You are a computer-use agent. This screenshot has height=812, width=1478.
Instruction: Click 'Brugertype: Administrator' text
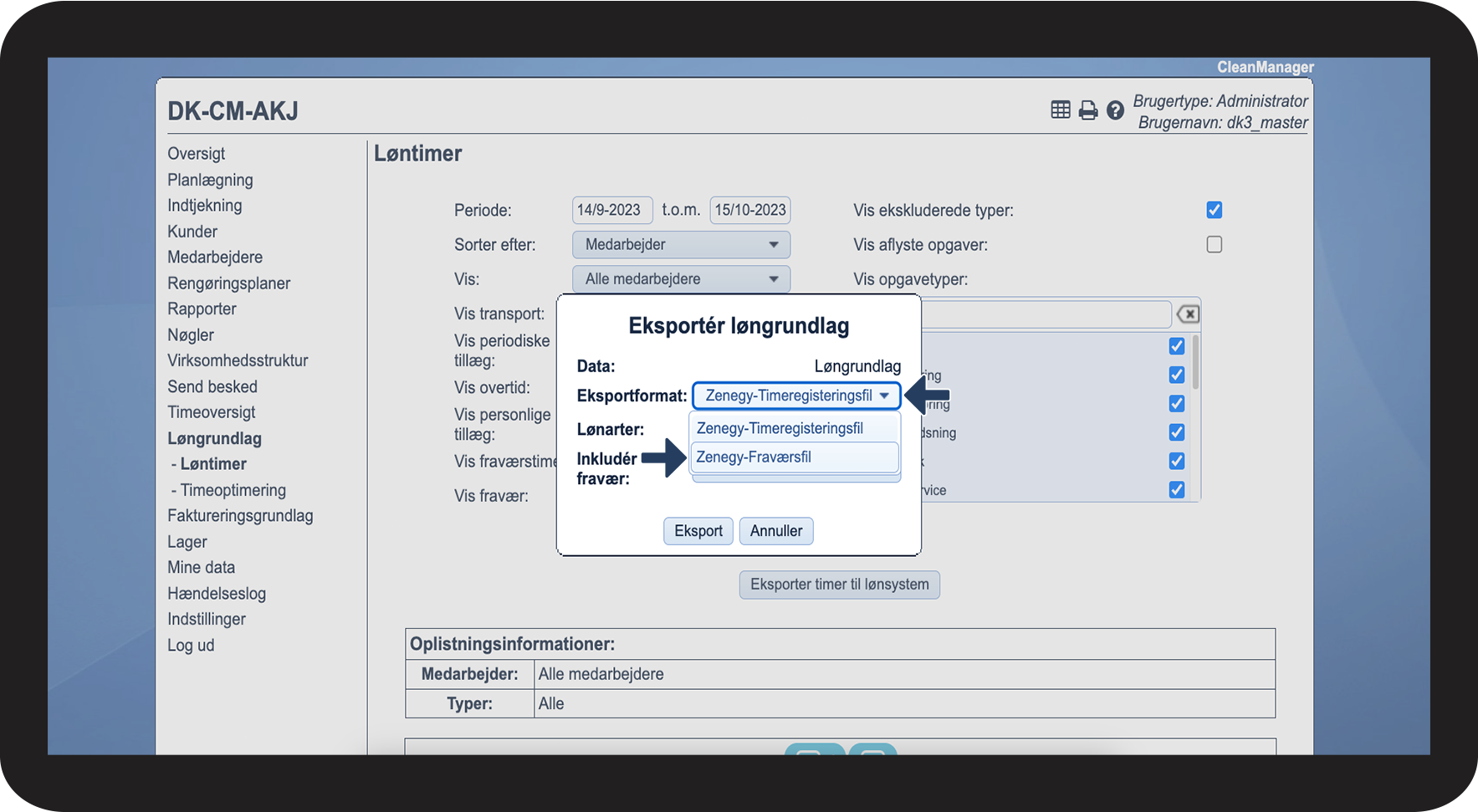[x=1220, y=101]
